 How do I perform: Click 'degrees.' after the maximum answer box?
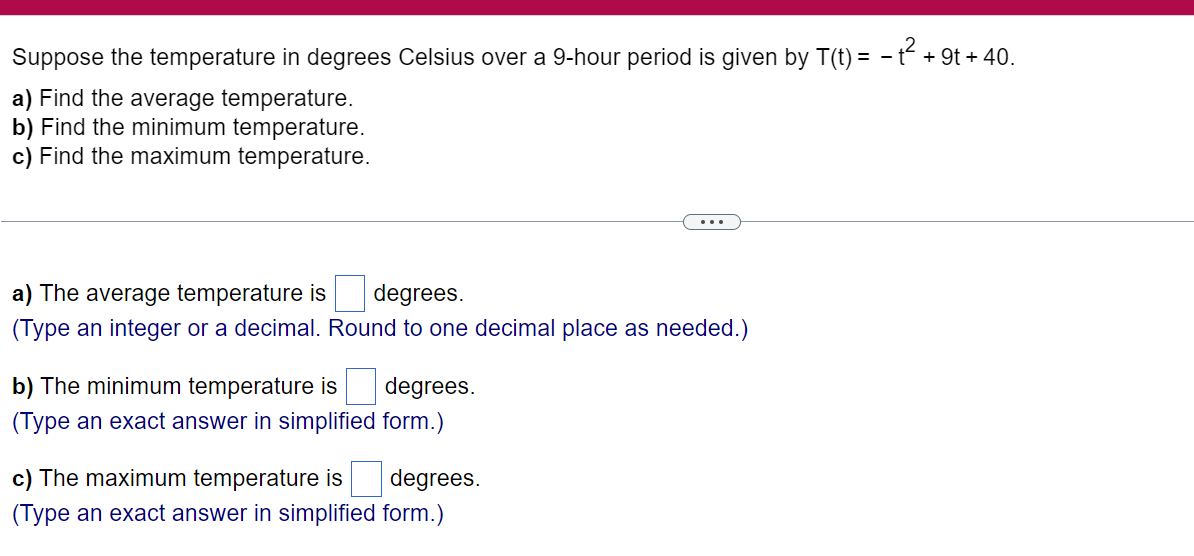click(x=435, y=479)
